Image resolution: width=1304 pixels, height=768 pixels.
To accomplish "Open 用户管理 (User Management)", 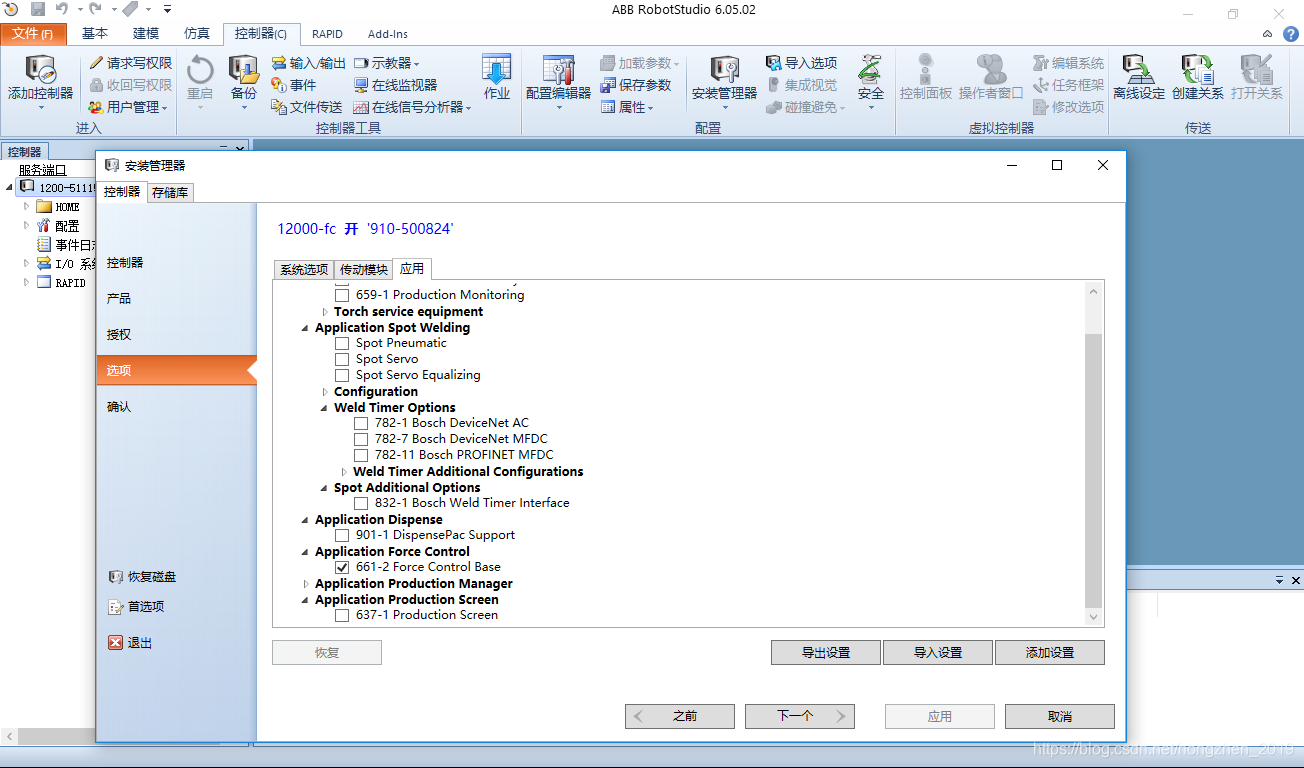I will [128, 107].
